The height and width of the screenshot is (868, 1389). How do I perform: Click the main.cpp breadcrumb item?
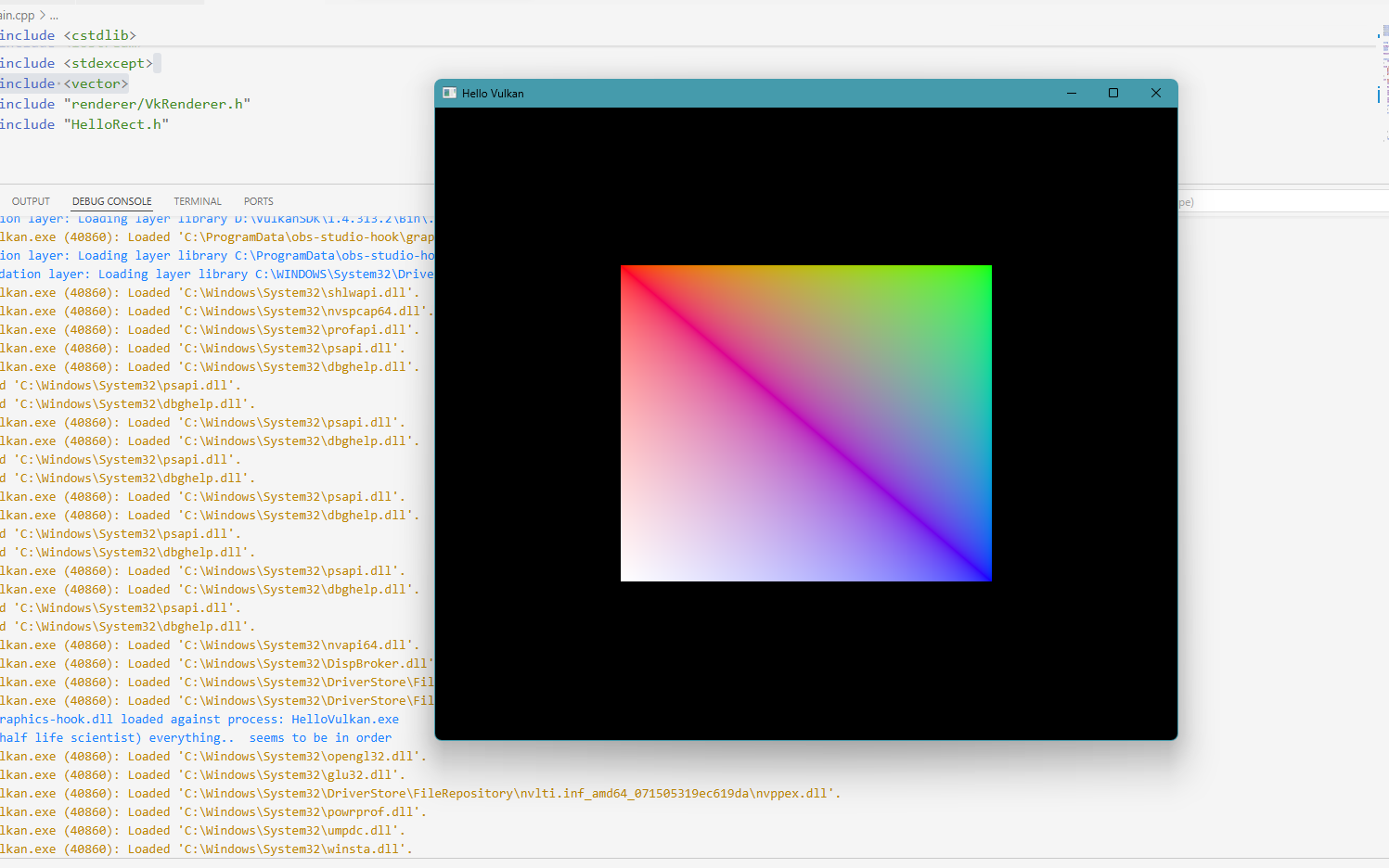(x=17, y=16)
